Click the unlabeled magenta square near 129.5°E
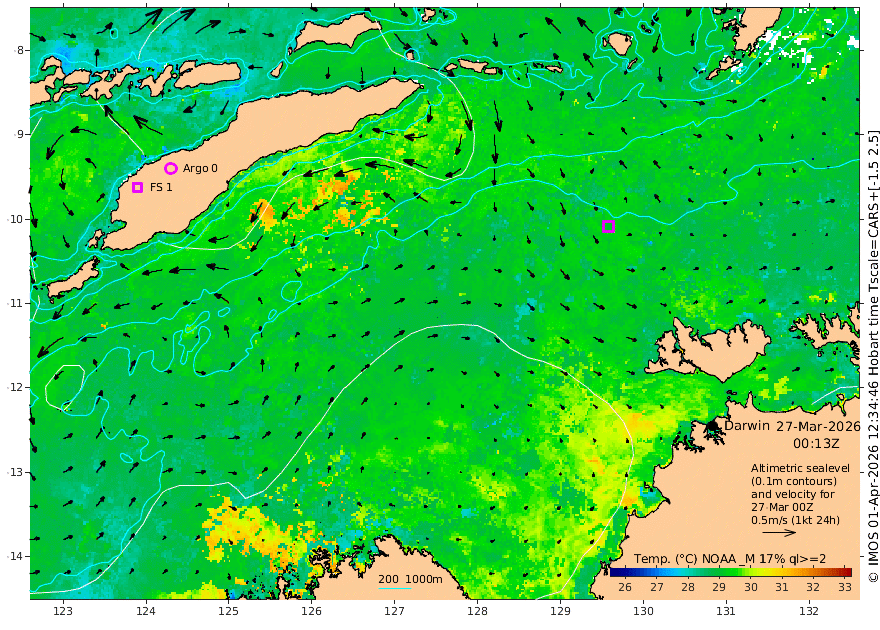Viewport: 880px width, 630px height. pyautogui.click(x=608, y=227)
